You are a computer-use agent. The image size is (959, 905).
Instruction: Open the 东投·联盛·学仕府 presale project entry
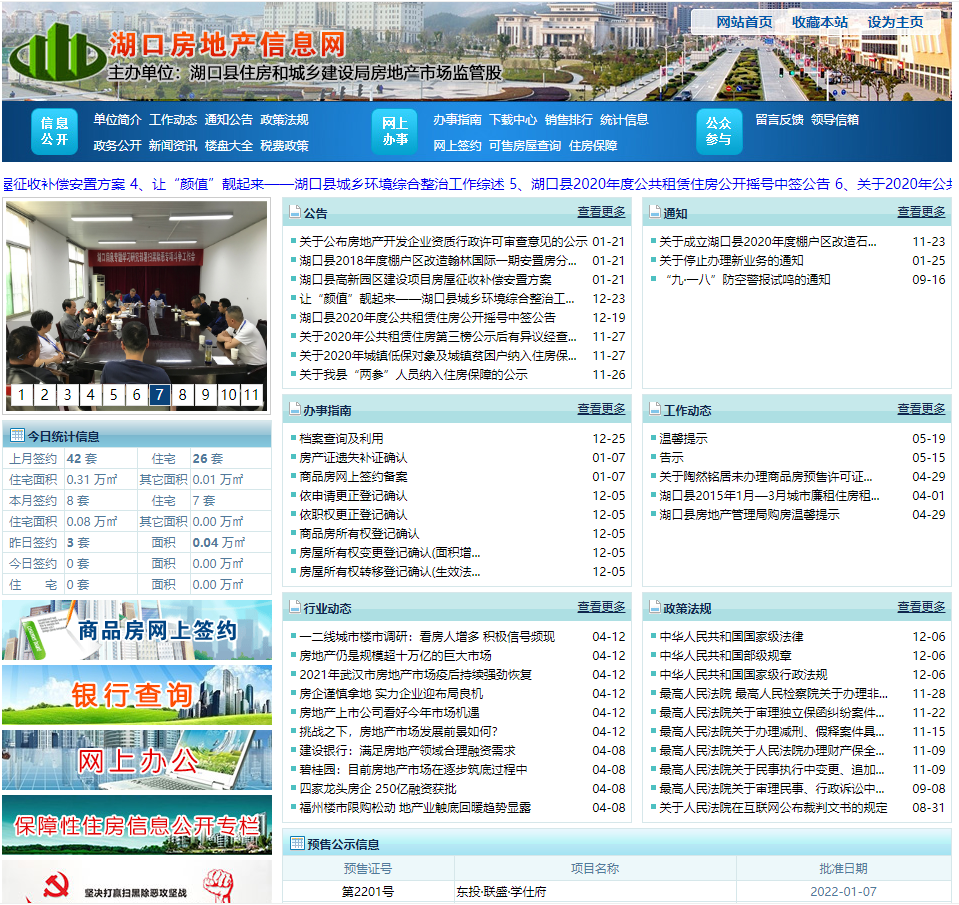point(501,891)
